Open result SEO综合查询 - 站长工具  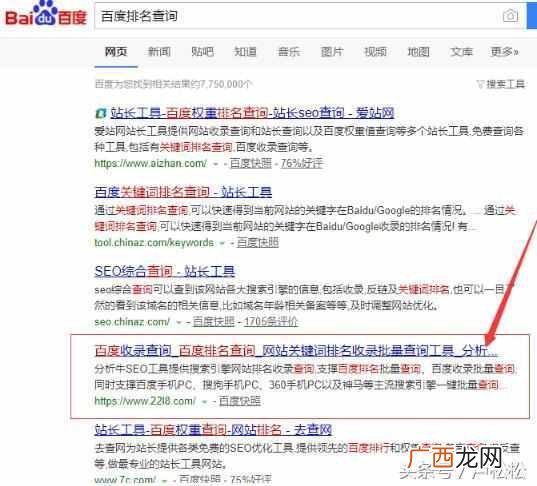(x=165, y=271)
